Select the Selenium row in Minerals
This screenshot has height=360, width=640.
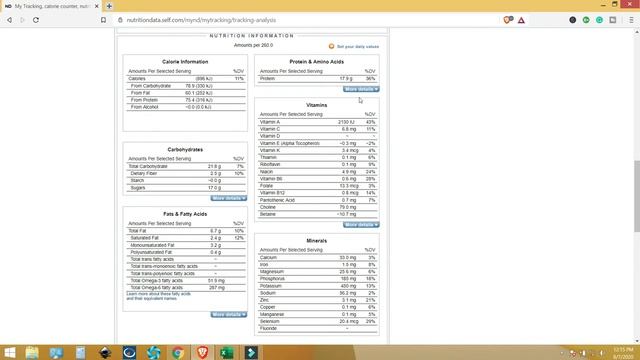pos(318,321)
